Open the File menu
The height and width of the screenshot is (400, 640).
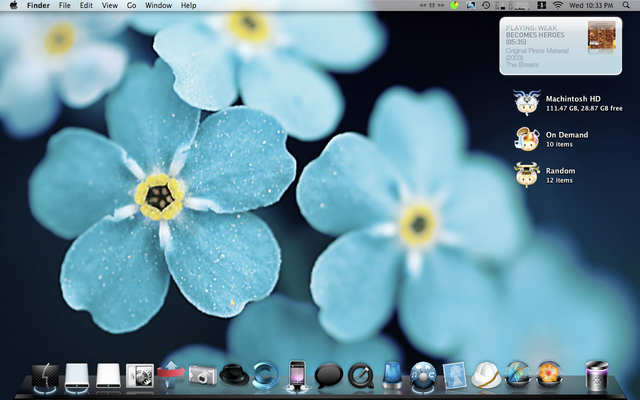tap(64, 5)
